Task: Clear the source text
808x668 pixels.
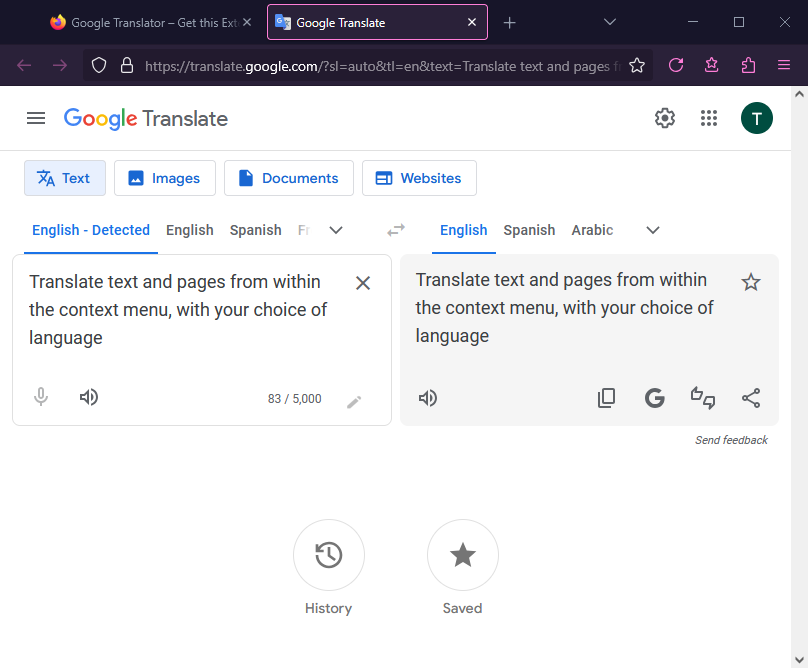Action: (x=363, y=283)
